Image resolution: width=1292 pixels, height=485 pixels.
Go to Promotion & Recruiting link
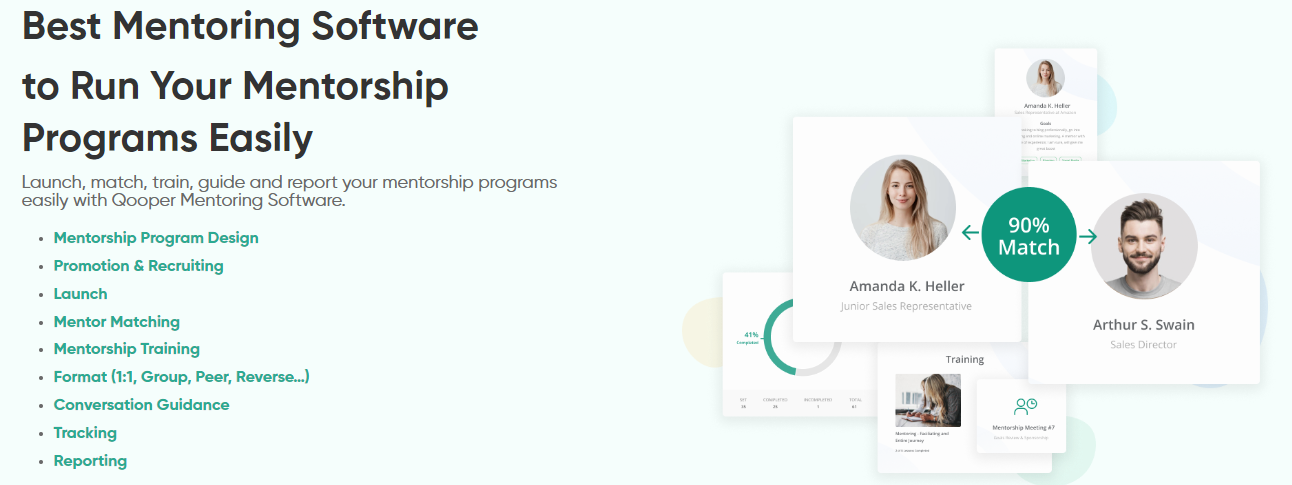(x=138, y=266)
